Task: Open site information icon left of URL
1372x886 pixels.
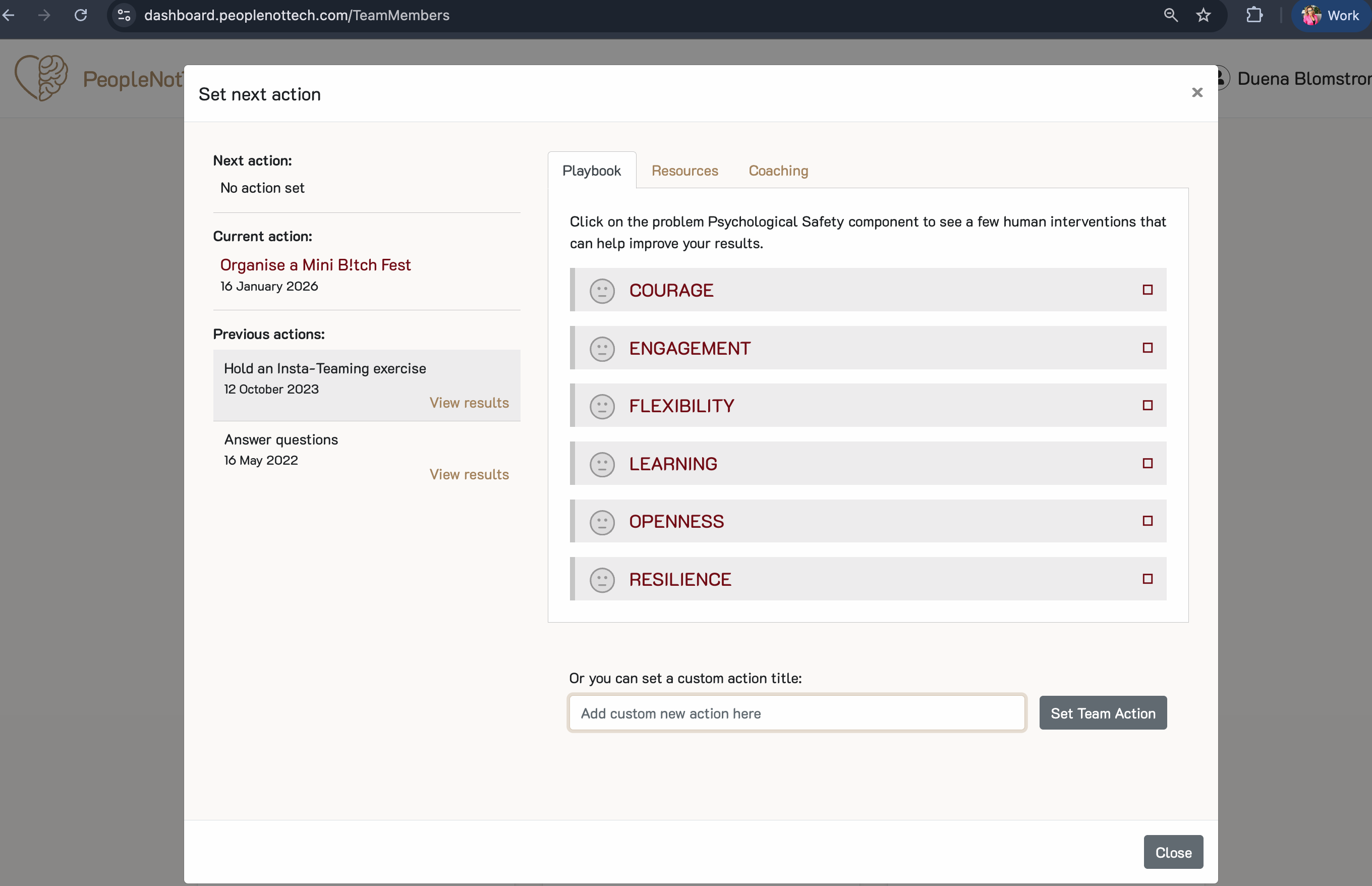Action: (x=124, y=15)
